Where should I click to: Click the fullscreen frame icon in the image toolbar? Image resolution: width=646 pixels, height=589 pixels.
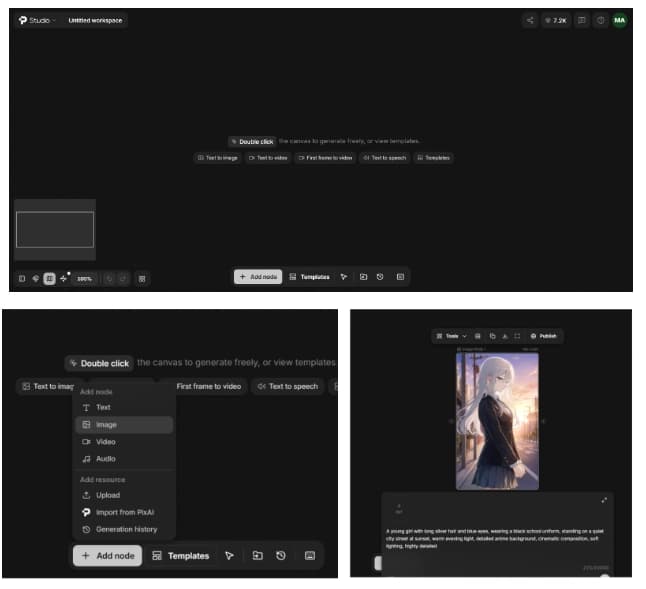pyautogui.click(x=517, y=336)
